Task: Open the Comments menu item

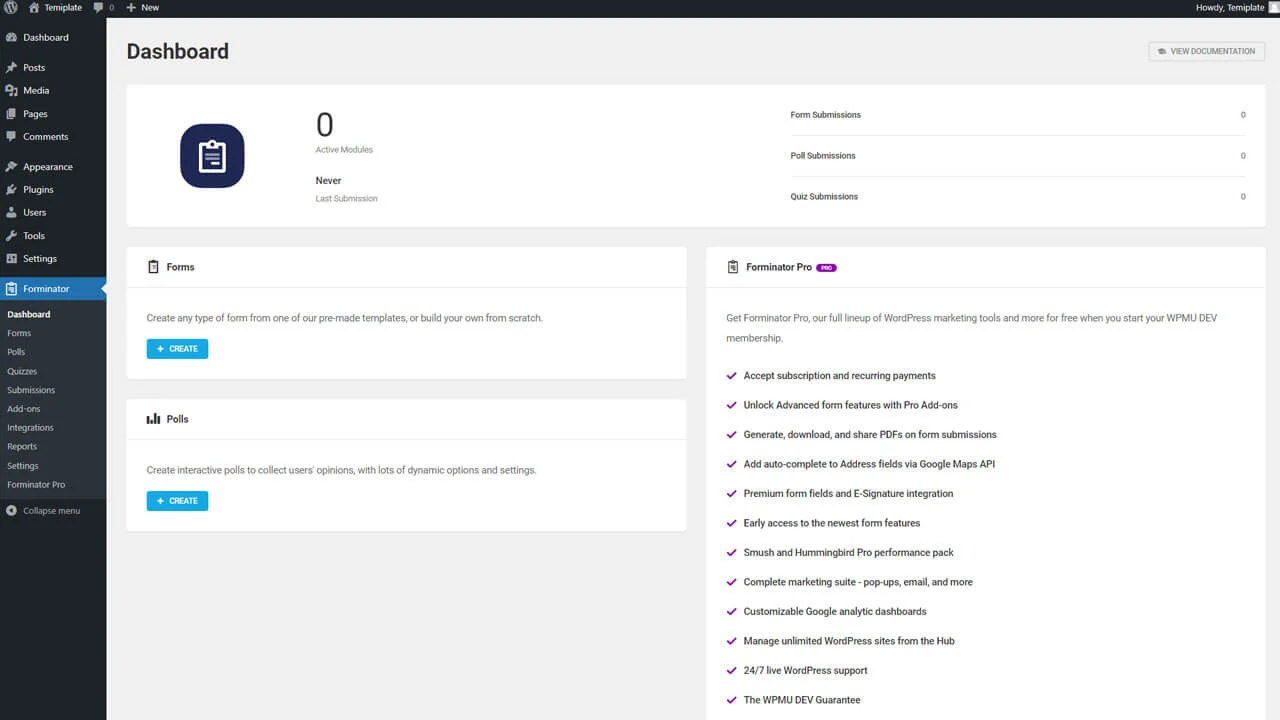Action: tap(53, 136)
